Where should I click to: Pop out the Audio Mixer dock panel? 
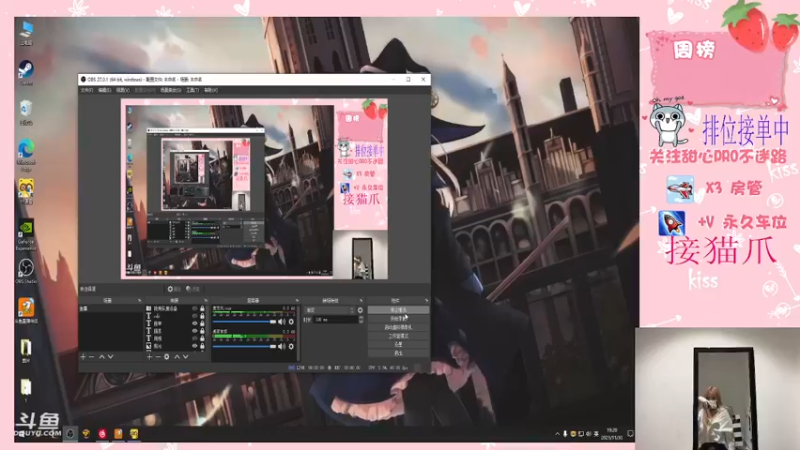[297, 301]
